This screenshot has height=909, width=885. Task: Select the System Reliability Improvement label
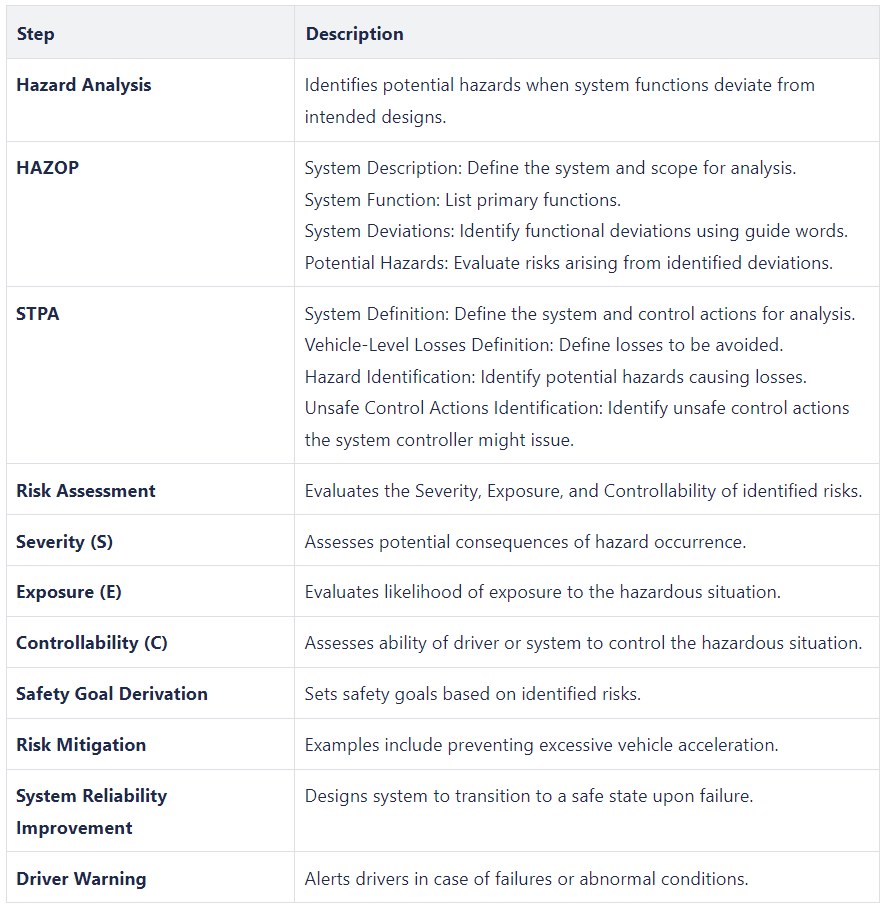tap(91, 811)
